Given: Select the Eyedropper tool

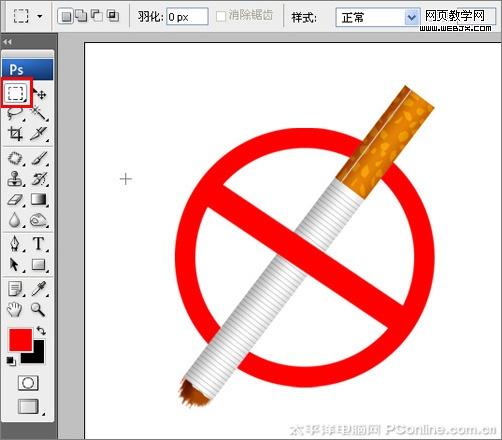Looking at the screenshot, I should (x=39, y=289).
